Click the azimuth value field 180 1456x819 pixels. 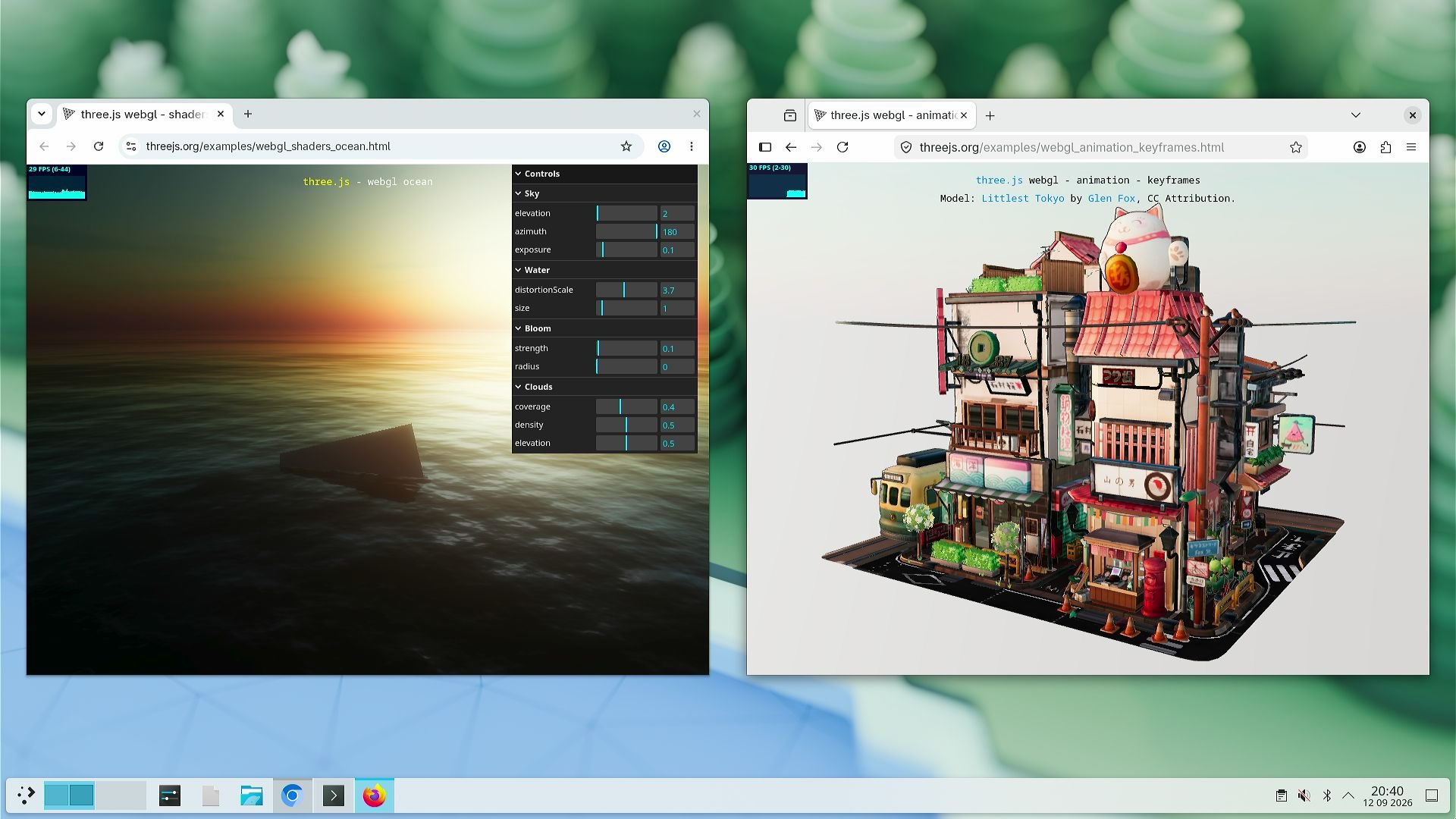(x=677, y=231)
